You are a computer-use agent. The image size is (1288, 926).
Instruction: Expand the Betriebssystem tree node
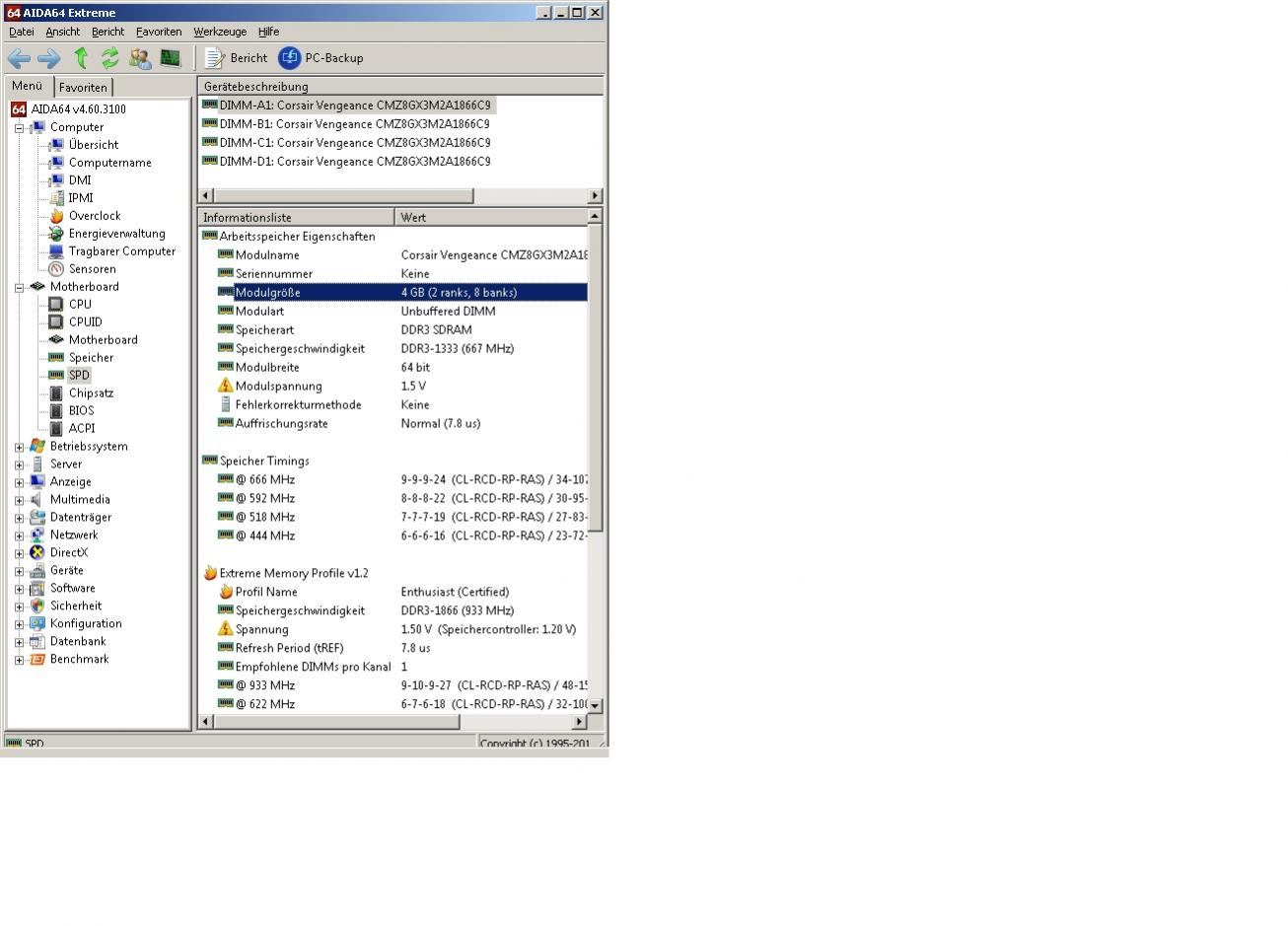pyautogui.click(x=19, y=447)
